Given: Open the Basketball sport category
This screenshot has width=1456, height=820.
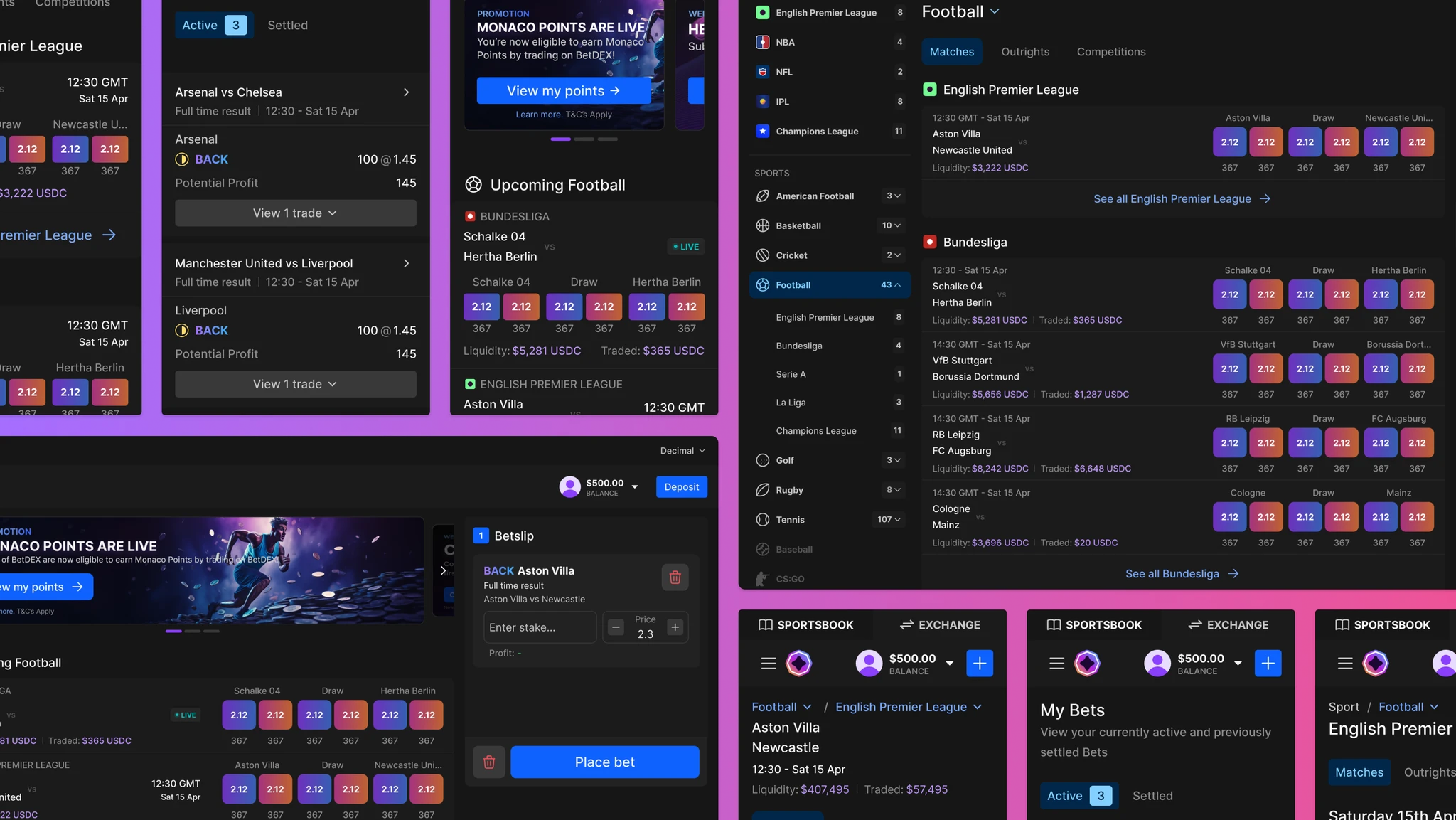Looking at the screenshot, I should coord(761,225).
